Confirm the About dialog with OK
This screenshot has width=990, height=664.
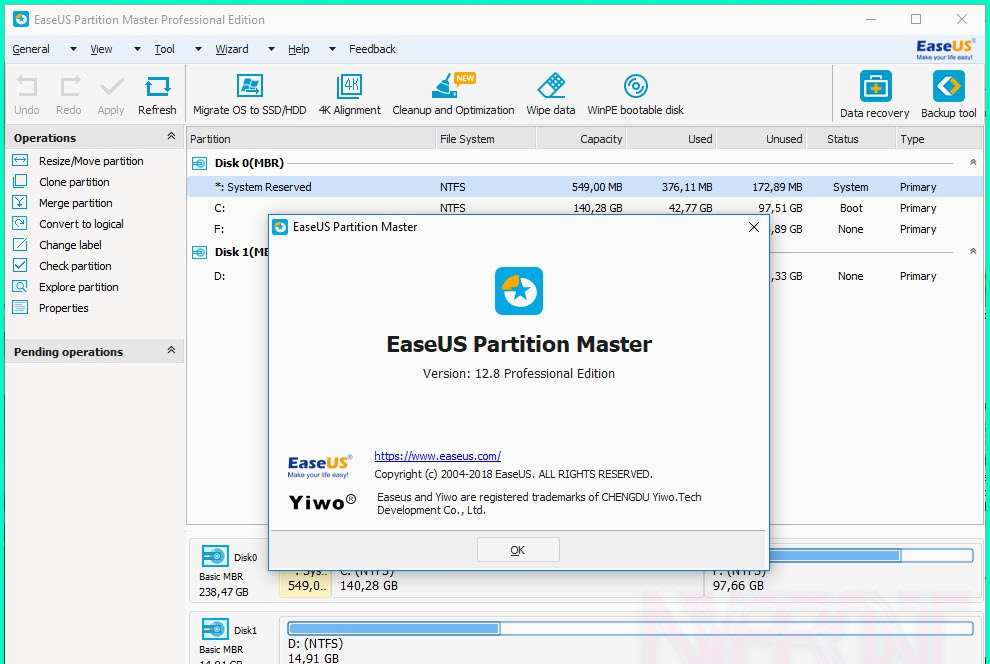point(518,550)
